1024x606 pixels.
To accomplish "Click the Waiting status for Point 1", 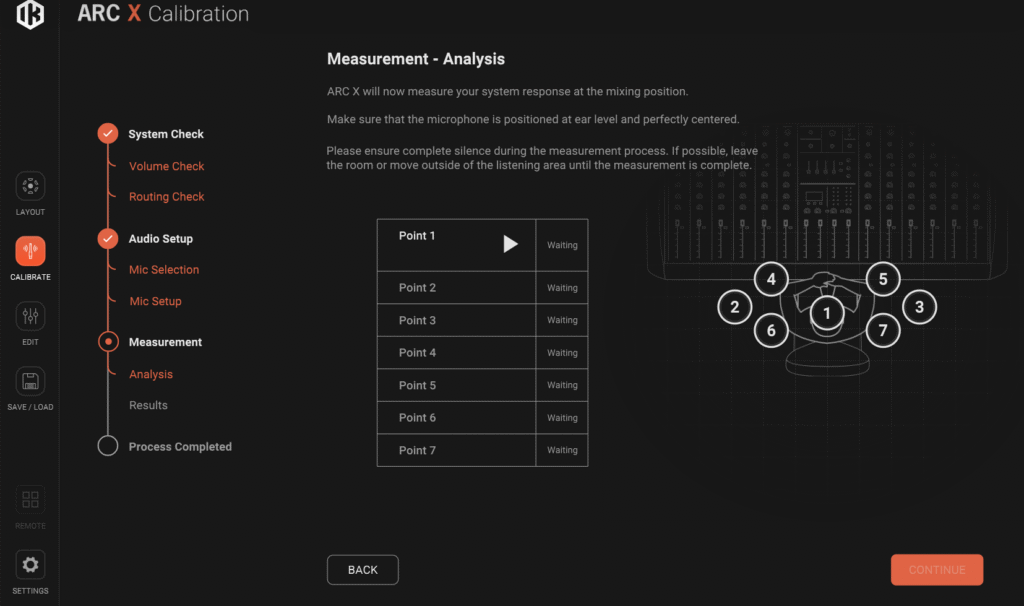I will 562,245.
